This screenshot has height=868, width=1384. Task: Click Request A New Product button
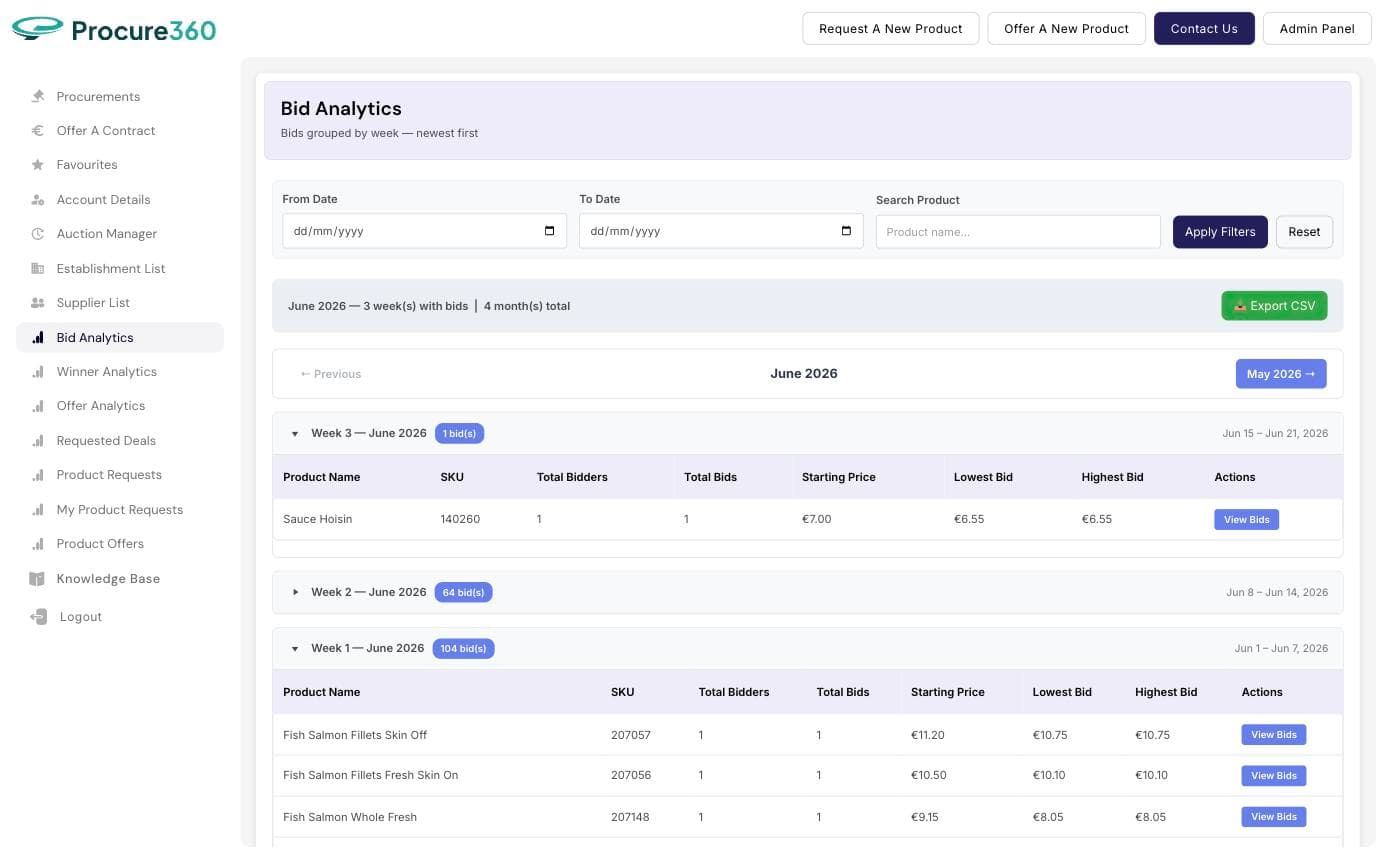click(x=891, y=29)
